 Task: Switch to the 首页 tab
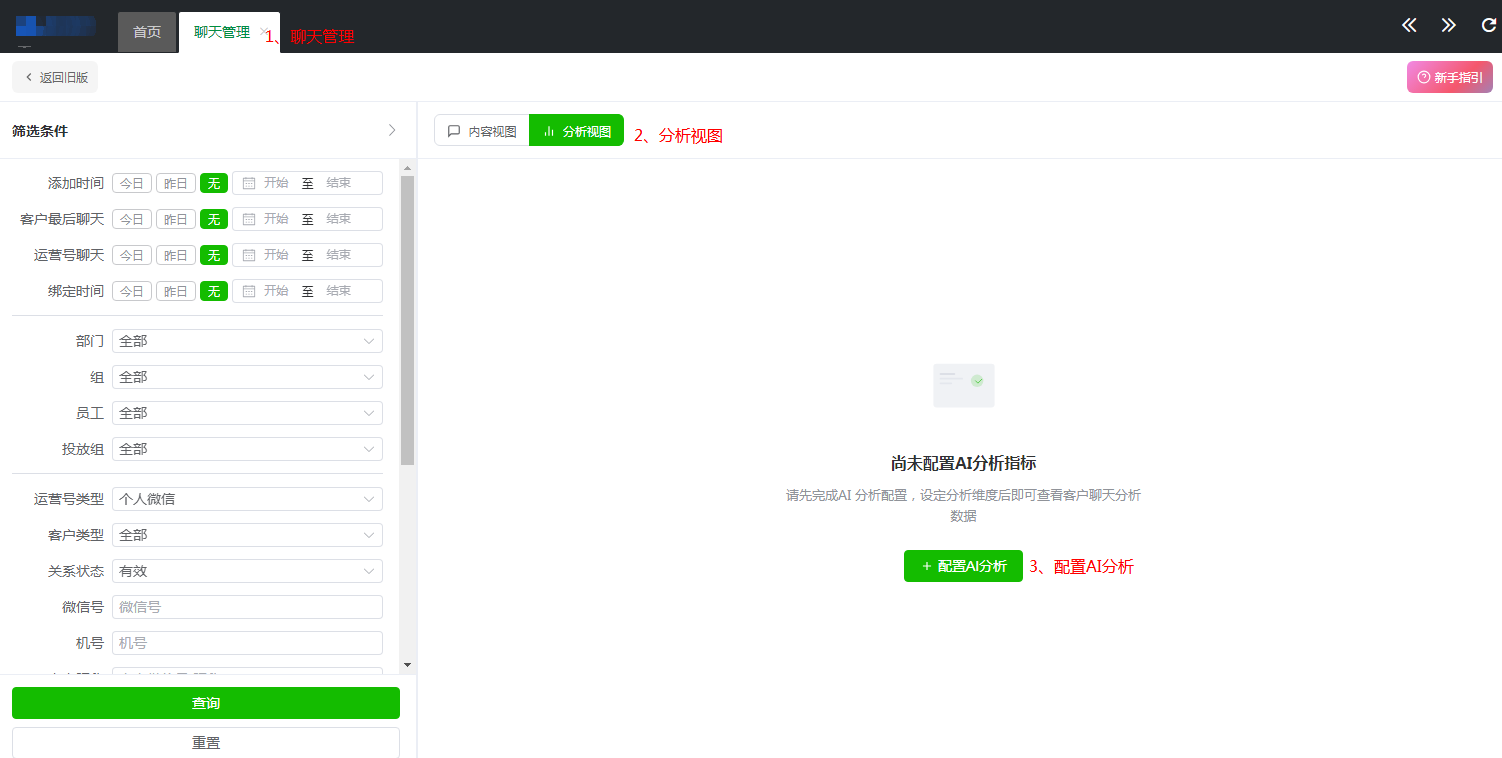[146, 31]
